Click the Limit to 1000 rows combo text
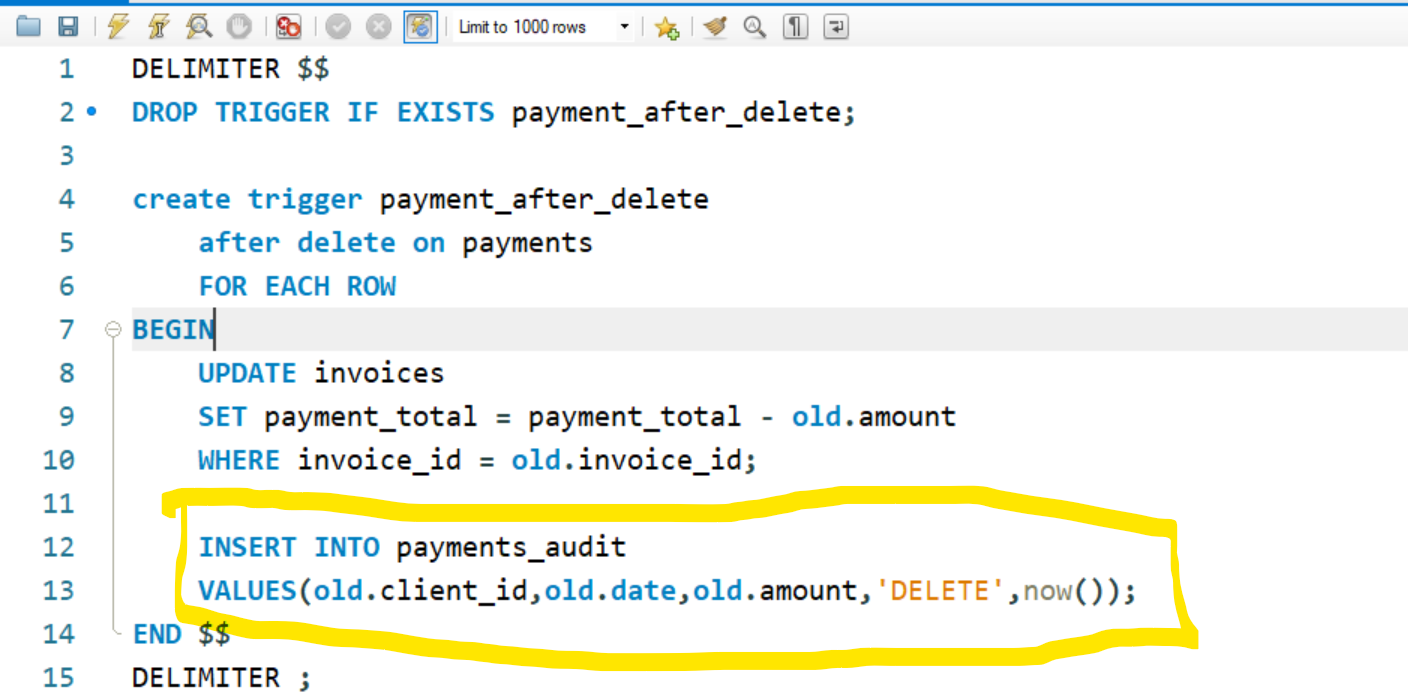 pyautogui.click(x=522, y=27)
